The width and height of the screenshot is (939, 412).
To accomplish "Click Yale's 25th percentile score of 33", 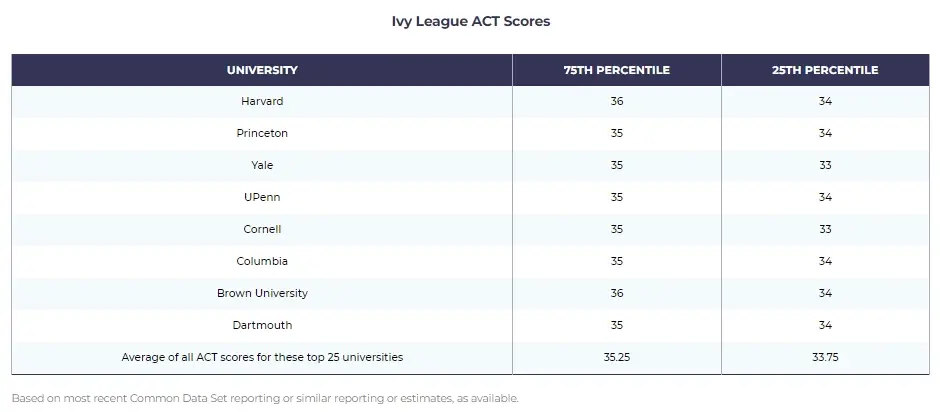I will click(x=824, y=166).
